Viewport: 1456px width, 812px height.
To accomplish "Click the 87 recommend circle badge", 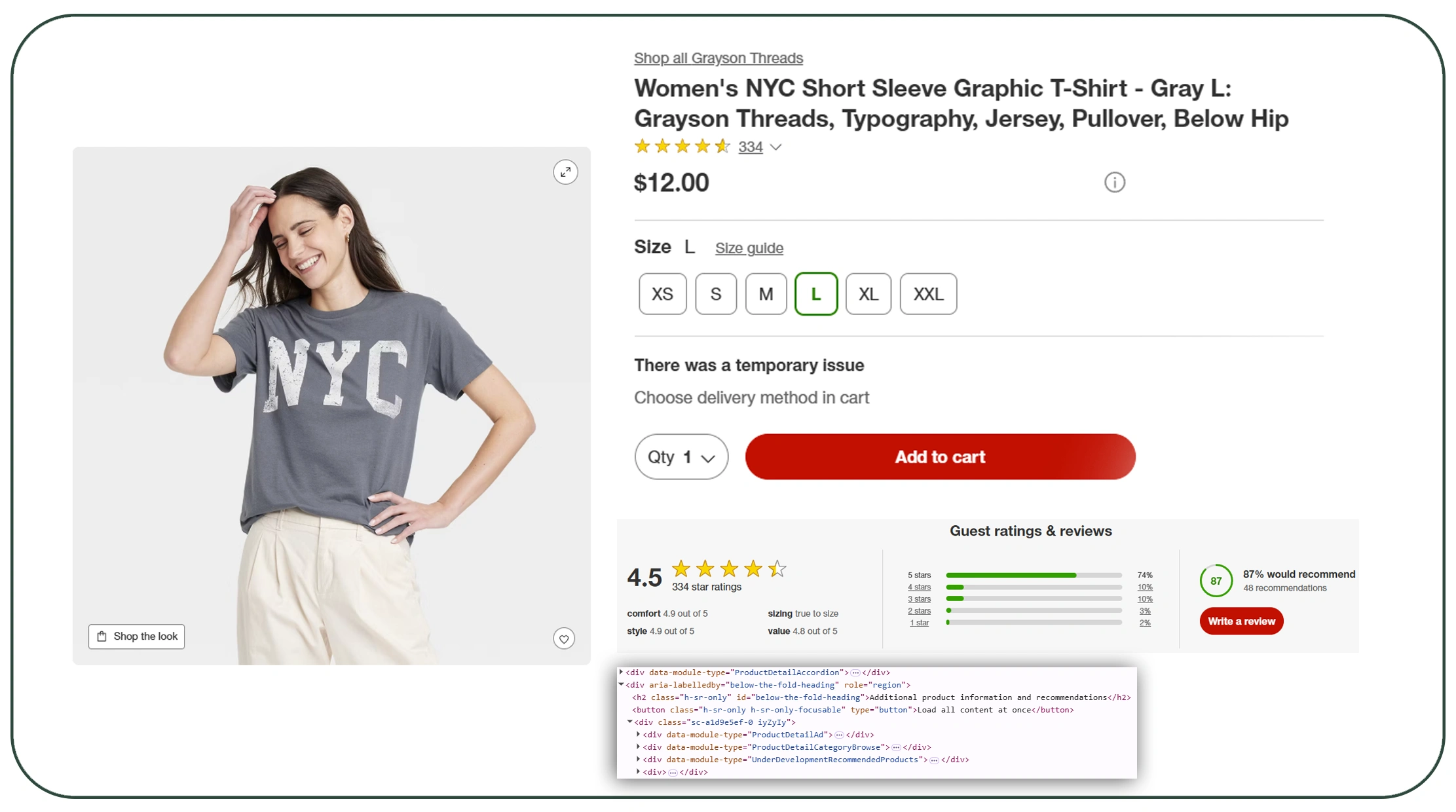I will pyautogui.click(x=1216, y=581).
